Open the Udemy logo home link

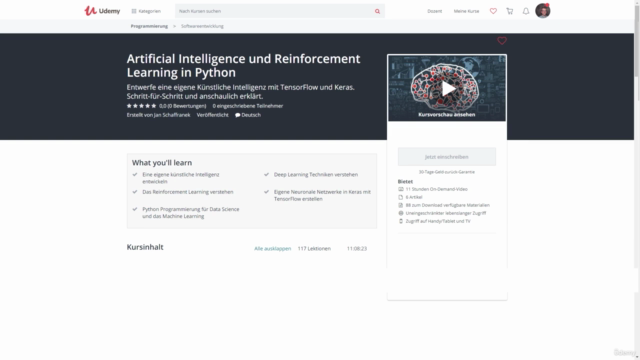click(x=102, y=11)
